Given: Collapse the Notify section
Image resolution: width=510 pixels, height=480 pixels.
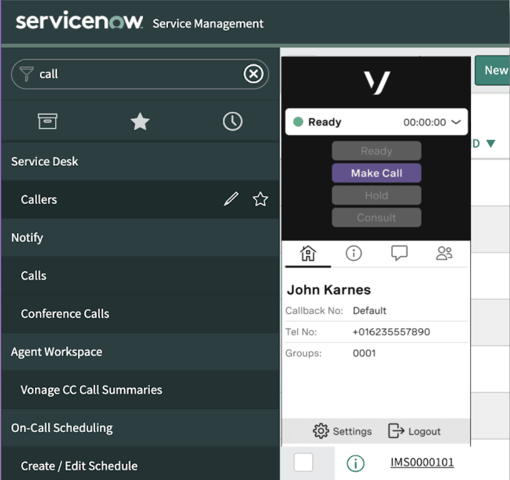Looking at the screenshot, I should 140,238.
